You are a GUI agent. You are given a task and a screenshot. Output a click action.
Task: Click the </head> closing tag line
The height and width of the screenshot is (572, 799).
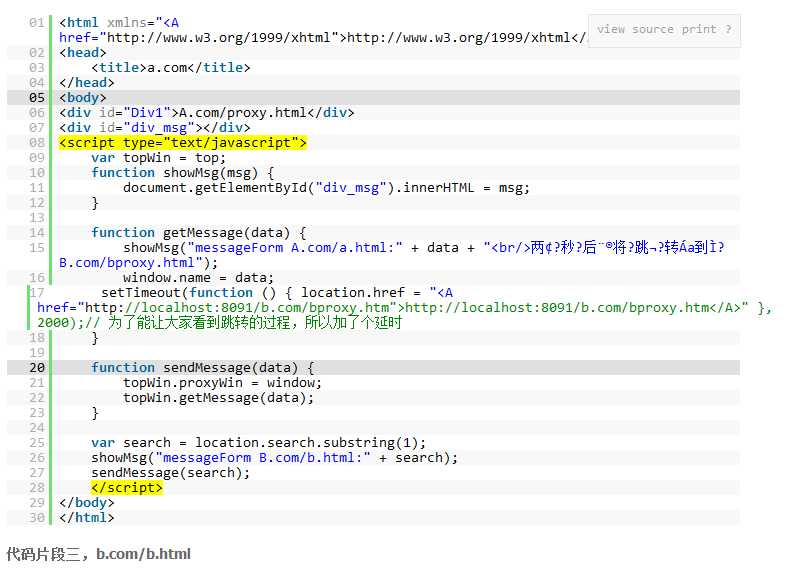point(87,83)
